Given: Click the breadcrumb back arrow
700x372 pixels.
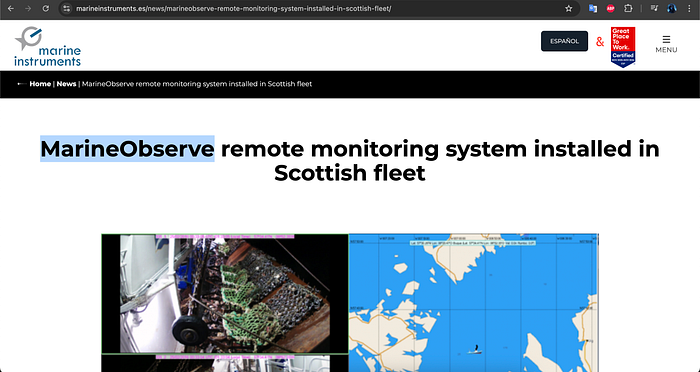Looking at the screenshot, I should [21, 84].
